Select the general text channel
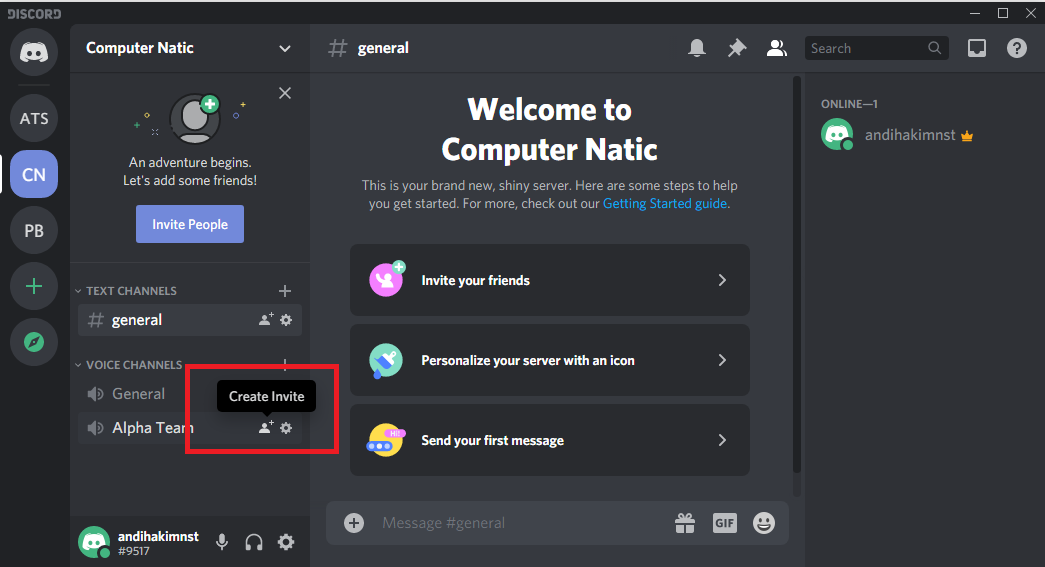This screenshot has height=567, width=1045. point(190,320)
